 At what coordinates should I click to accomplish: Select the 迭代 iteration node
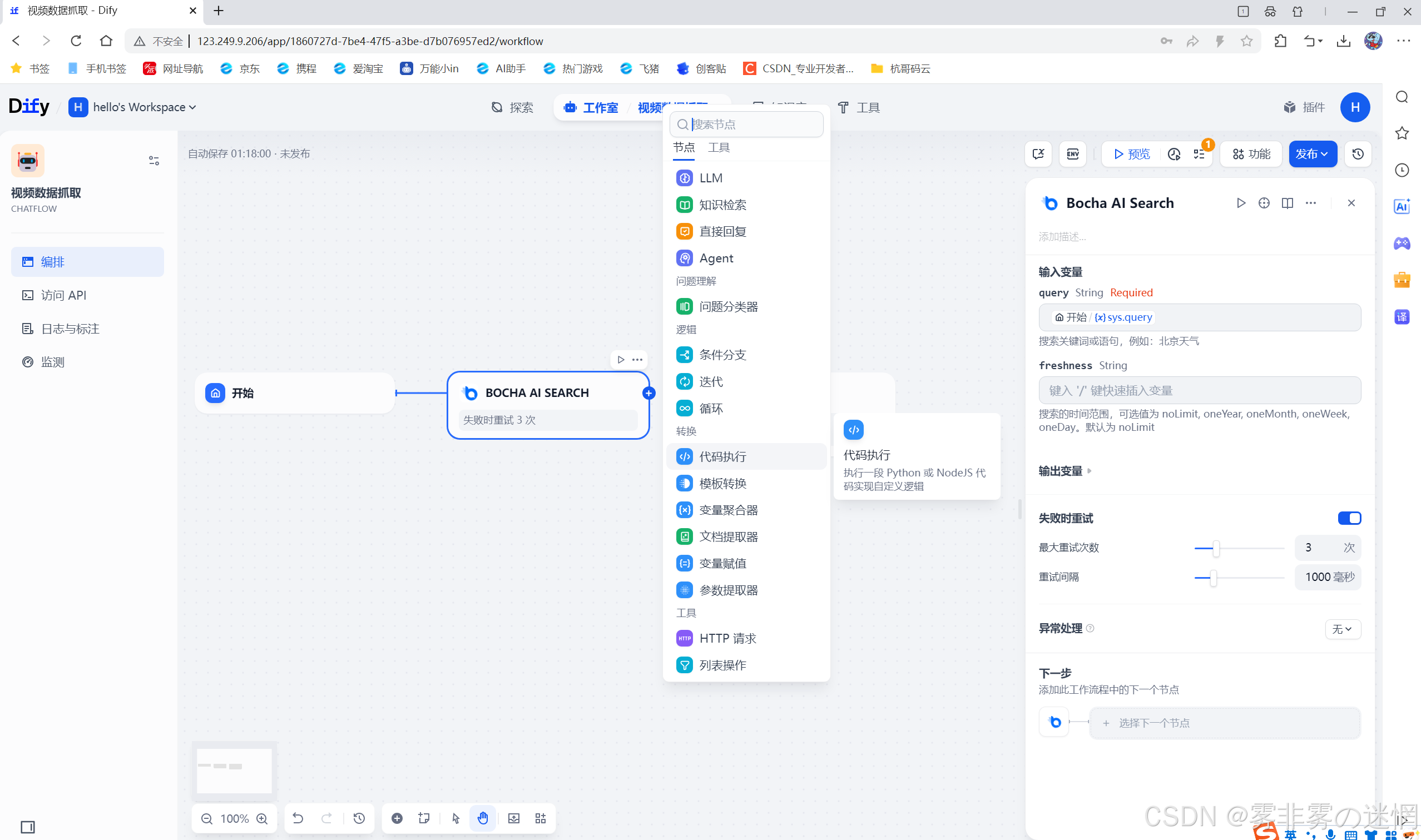click(x=746, y=381)
